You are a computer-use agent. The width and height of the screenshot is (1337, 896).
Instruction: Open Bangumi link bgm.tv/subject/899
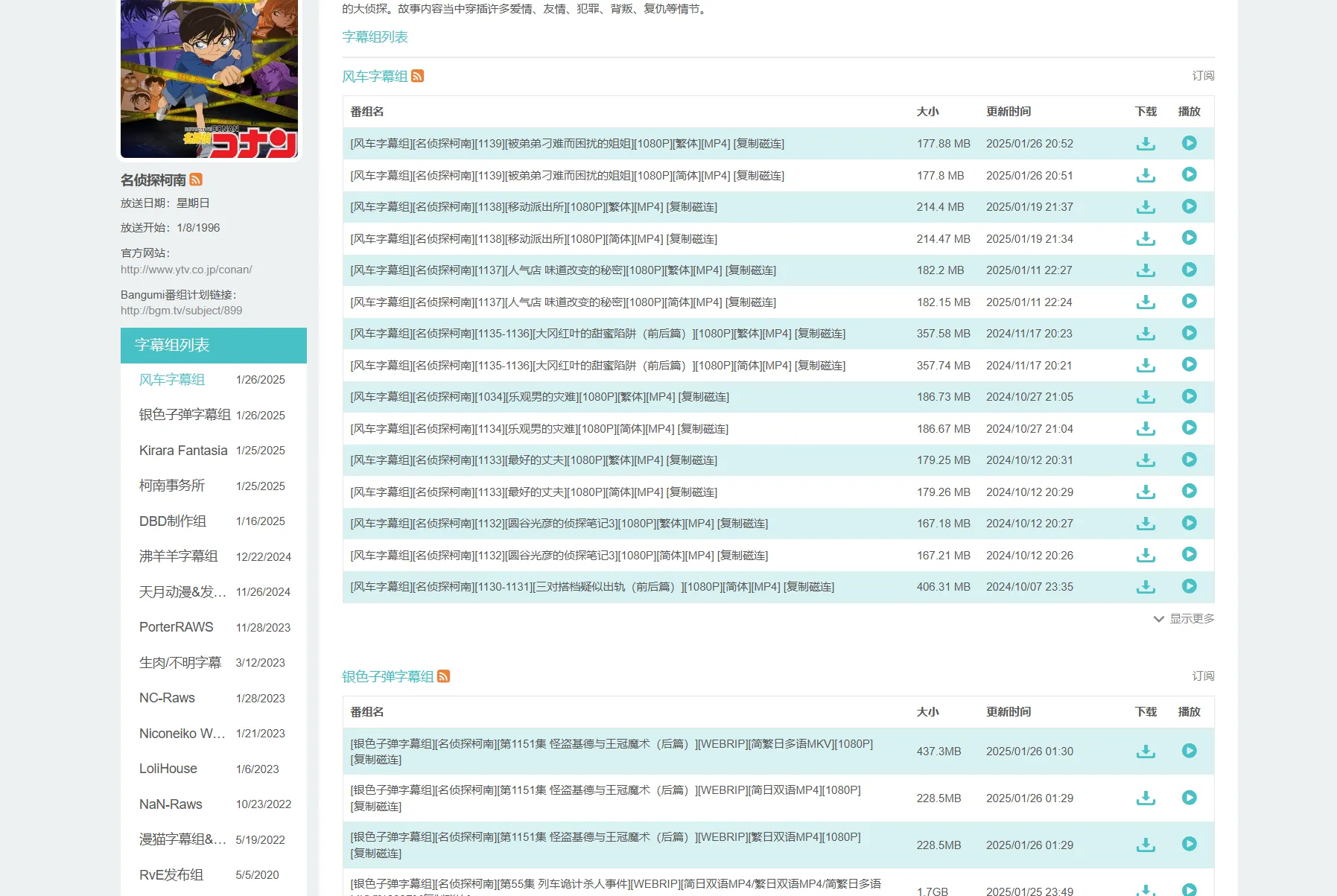(x=181, y=311)
